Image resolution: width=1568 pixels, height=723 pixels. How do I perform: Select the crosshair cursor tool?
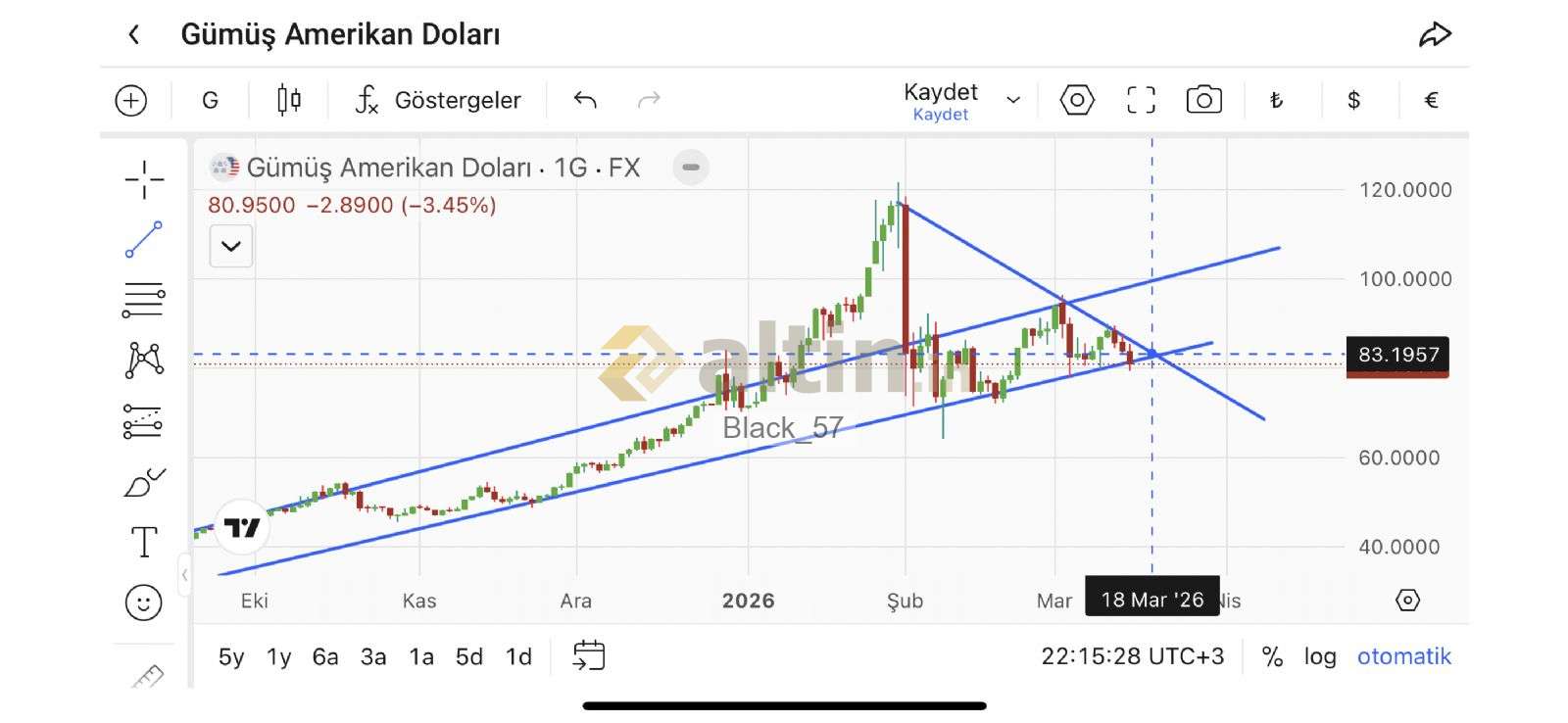click(144, 179)
